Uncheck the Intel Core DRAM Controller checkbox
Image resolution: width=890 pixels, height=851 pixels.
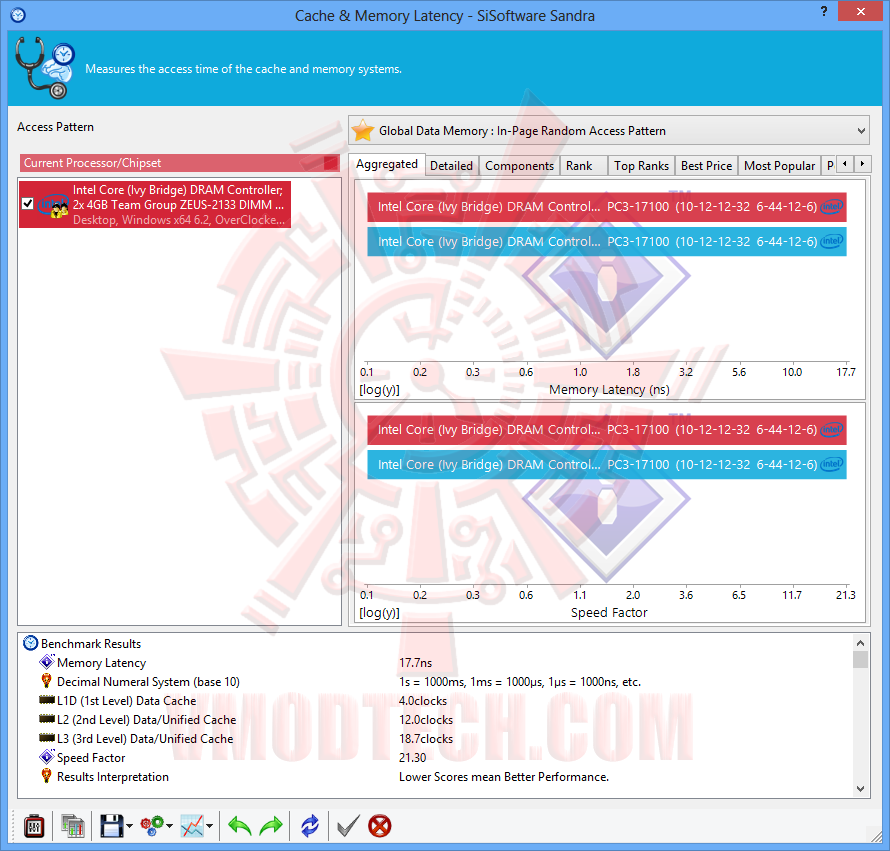[x=27, y=203]
